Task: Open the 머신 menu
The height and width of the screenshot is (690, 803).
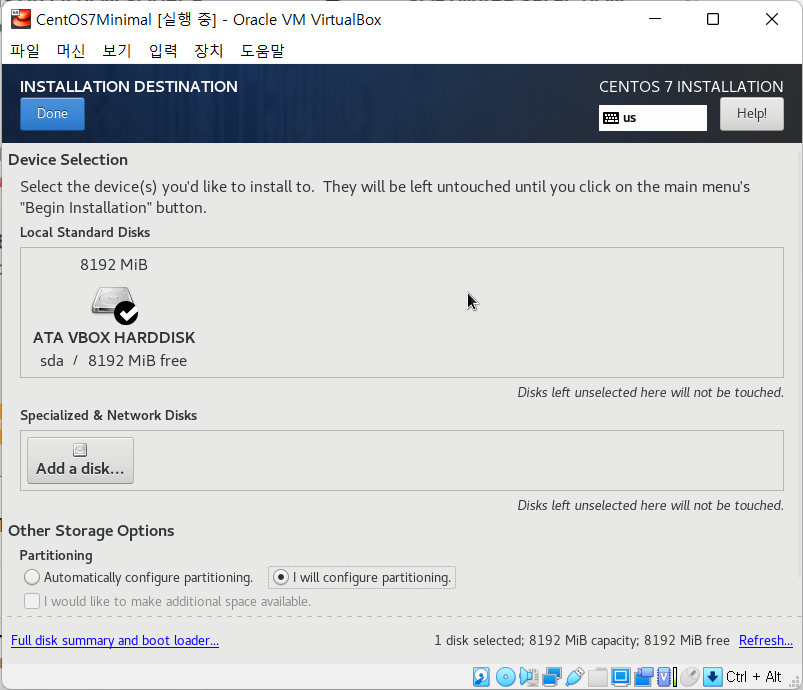Action: click(x=71, y=50)
